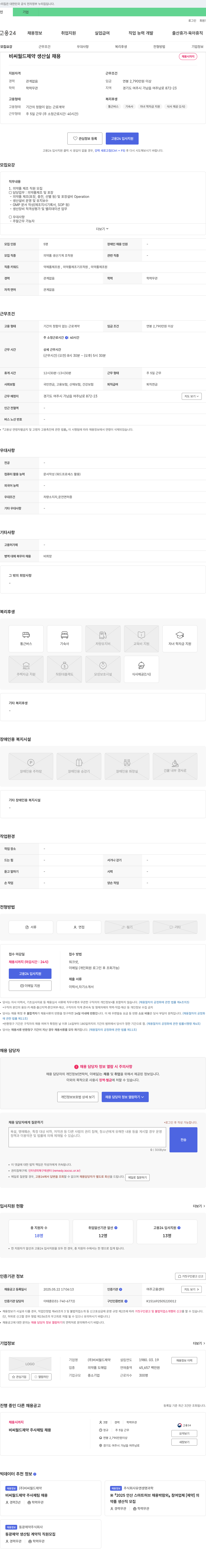Open 비씨월드제약 주사제팀 채용 posting

30,1430
